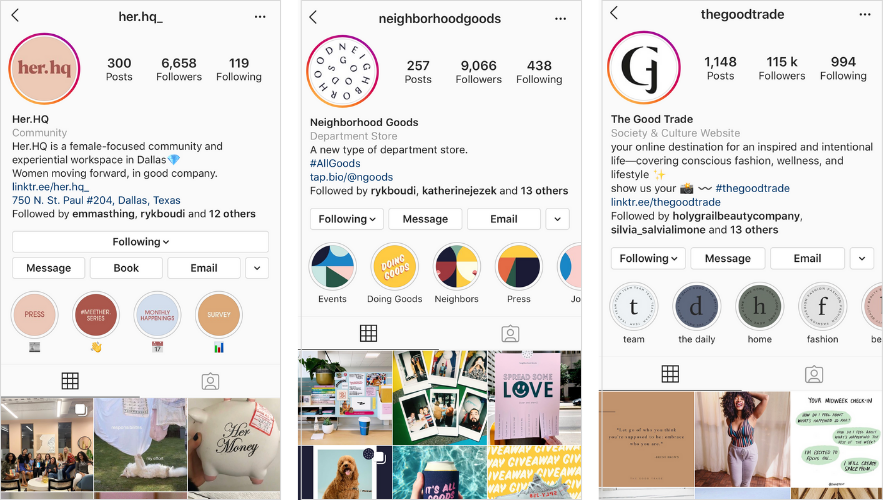The width and height of the screenshot is (883, 500).
Task: Tap the Book button on her.hq_
Action: click(x=126, y=268)
